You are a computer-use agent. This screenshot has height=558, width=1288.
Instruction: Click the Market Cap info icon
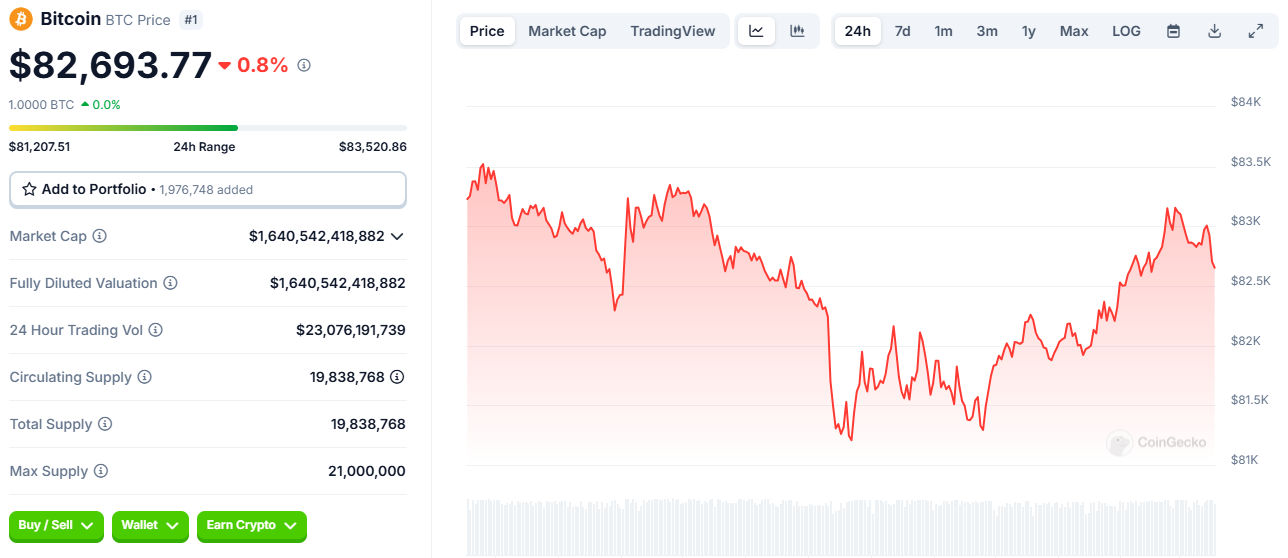coord(99,236)
